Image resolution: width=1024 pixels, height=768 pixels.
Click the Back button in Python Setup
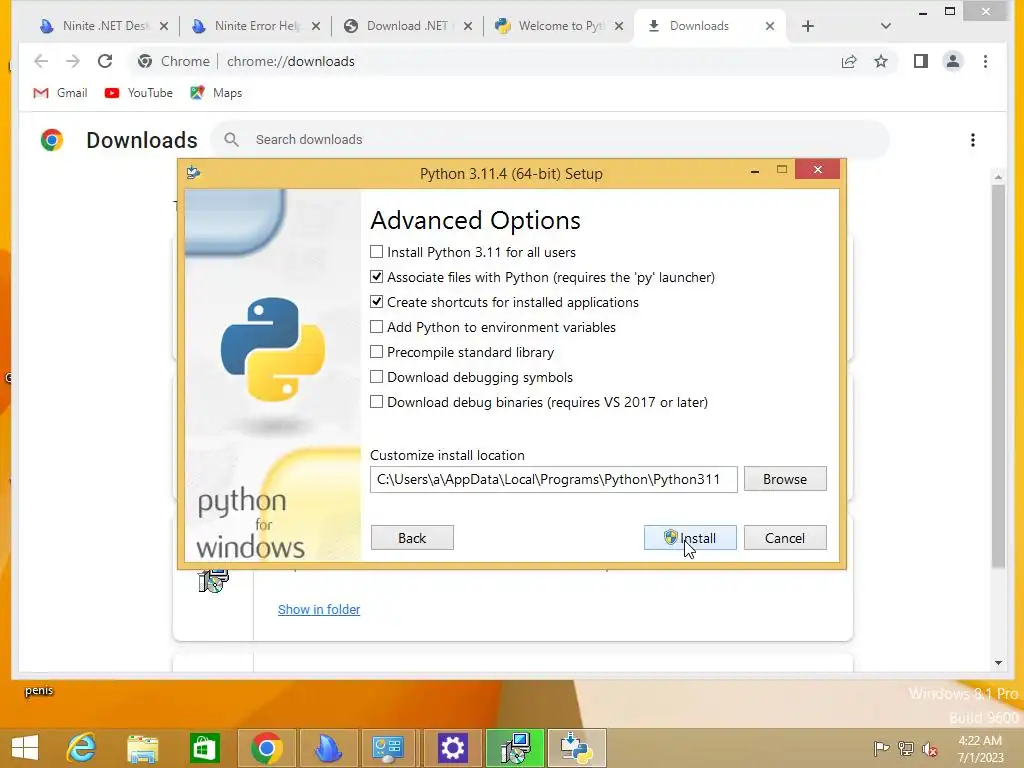pyautogui.click(x=412, y=537)
